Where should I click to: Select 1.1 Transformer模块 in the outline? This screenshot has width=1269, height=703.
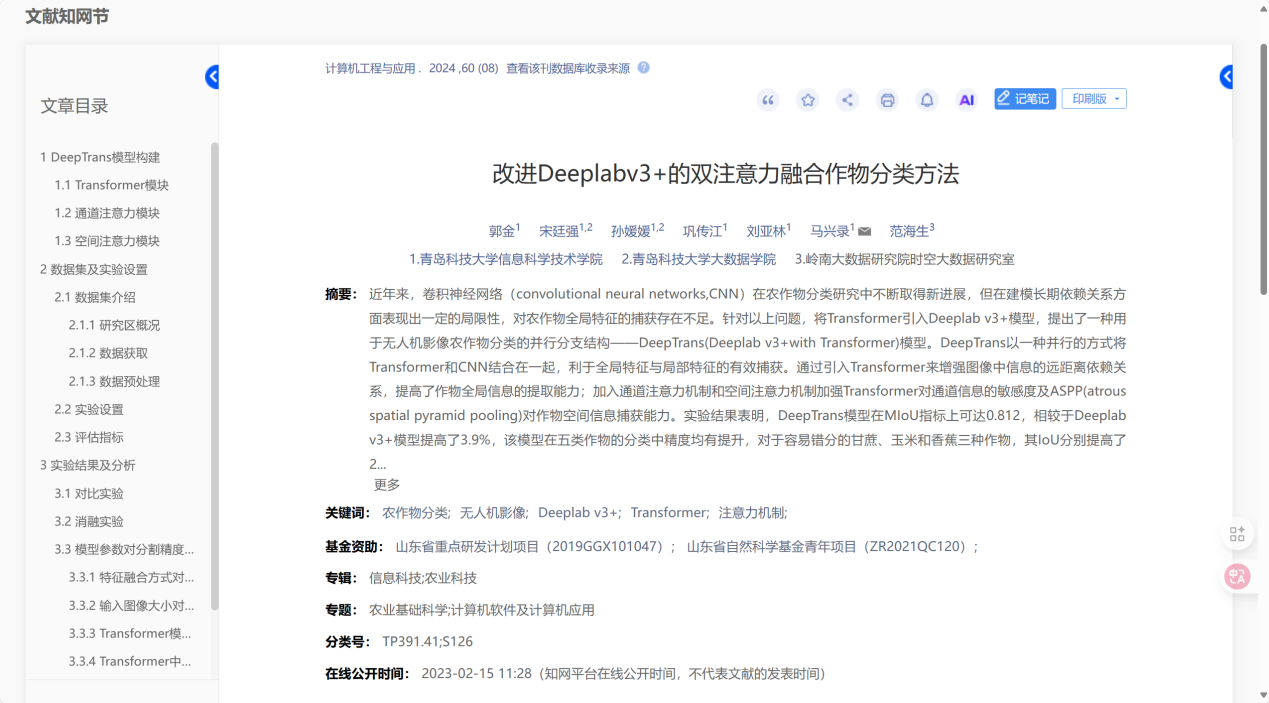(111, 185)
